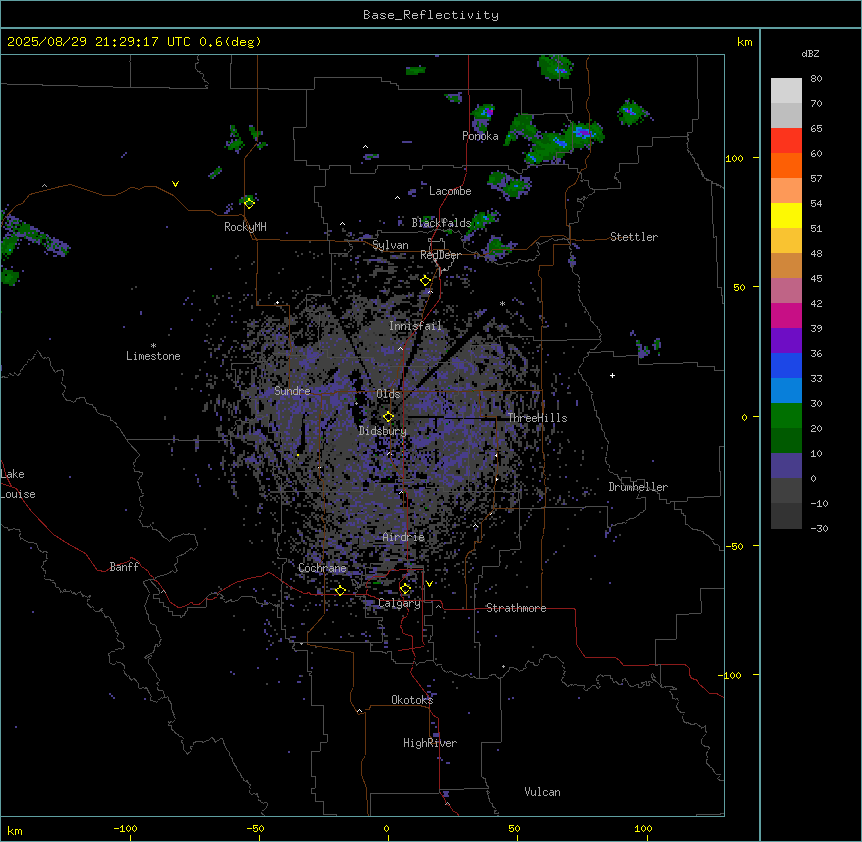Click the yellow radar site marker near Didsbury
862x842 pixels.
[388, 417]
